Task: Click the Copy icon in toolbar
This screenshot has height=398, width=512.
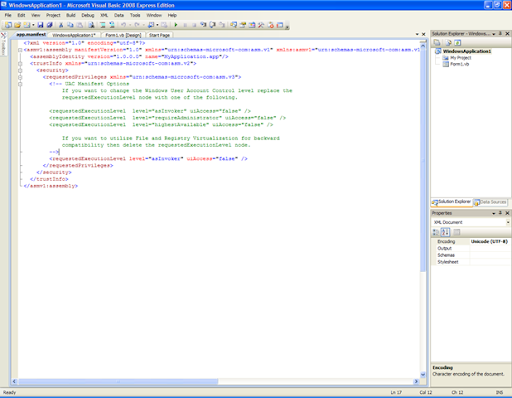Action: click(70, 25)
